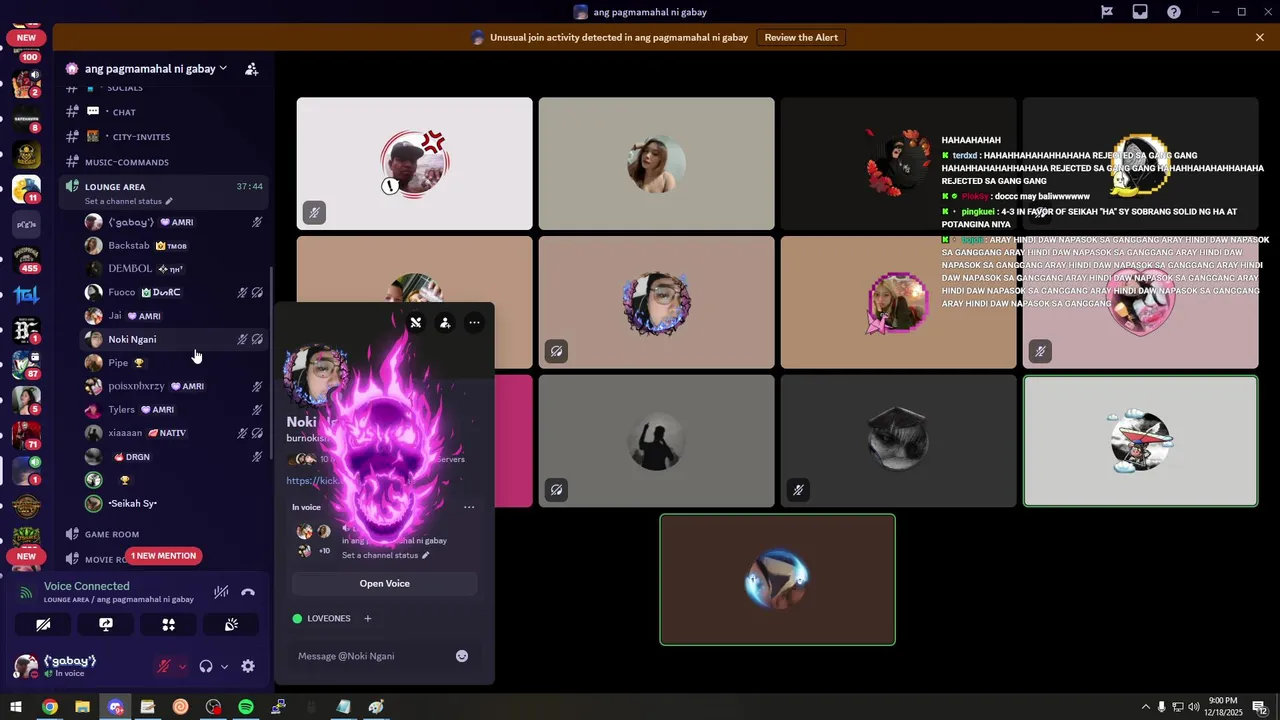Select voice member Backstab
The height and width of the screenshot is (720, 1280).
(x=129, y=245)
